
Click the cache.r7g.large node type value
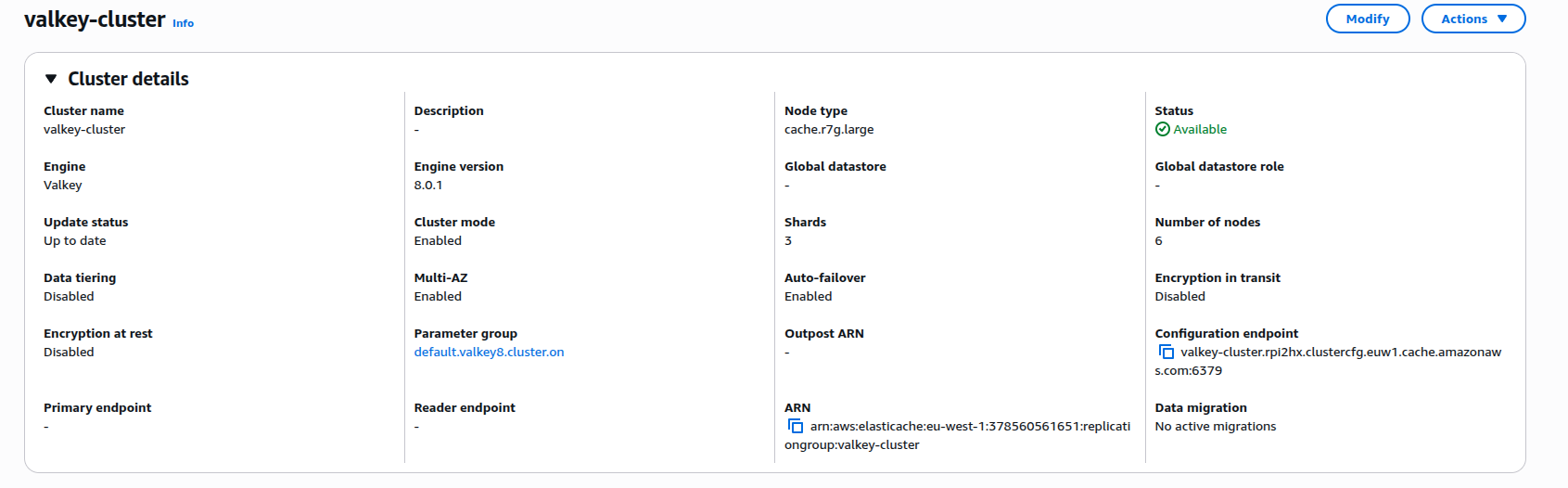click(828, 130)
